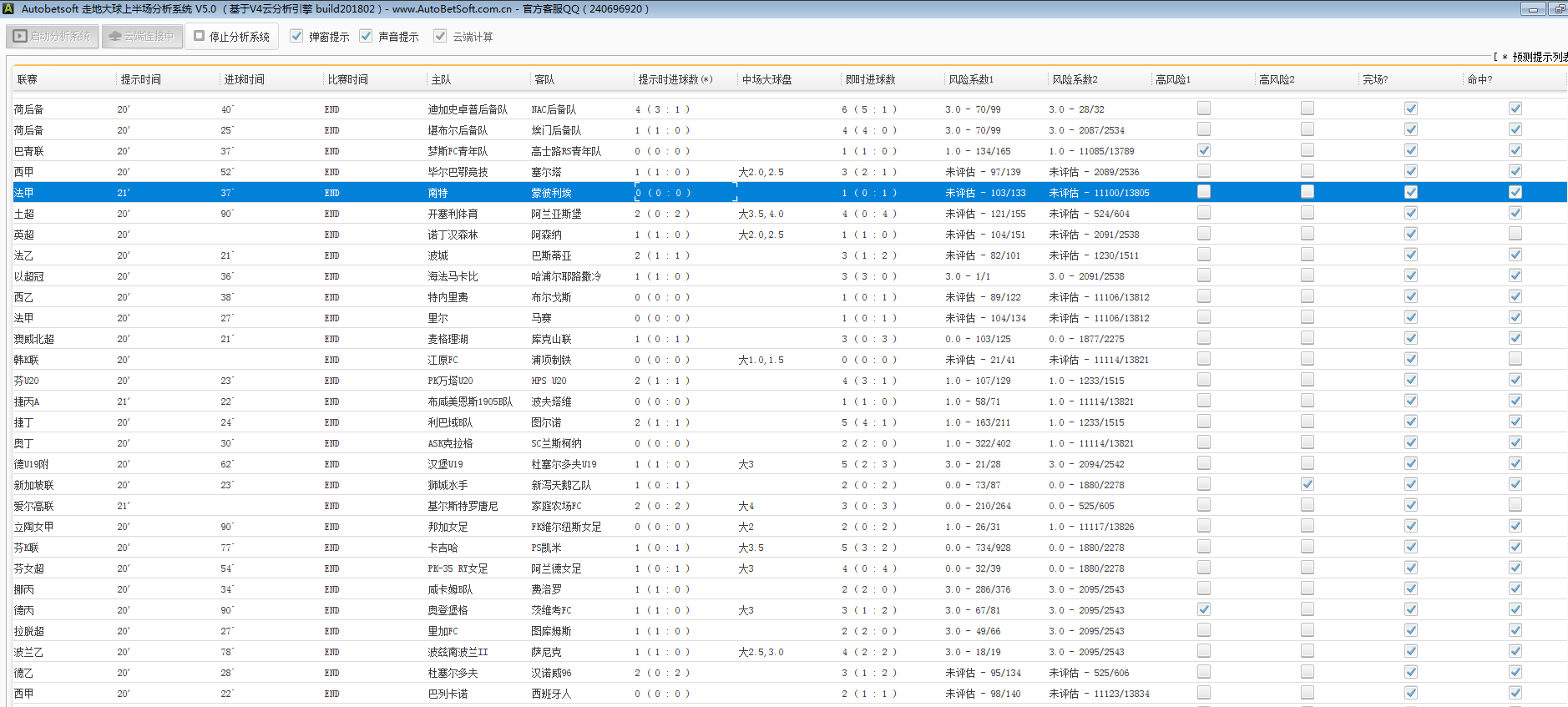This screenshot has width=1568, height=707.
Task: Toggle 完场? in the highlighted 南特 row
Action: click(x=1410, y=192)
